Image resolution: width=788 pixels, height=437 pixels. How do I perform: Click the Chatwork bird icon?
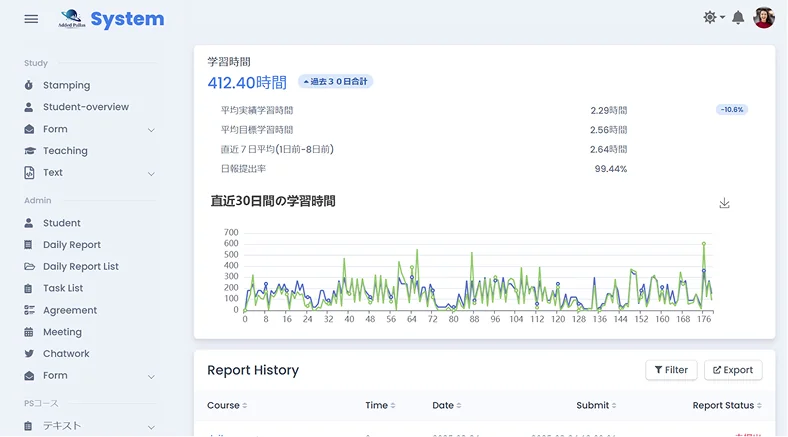pyautogui.click(x=29, y=354)
